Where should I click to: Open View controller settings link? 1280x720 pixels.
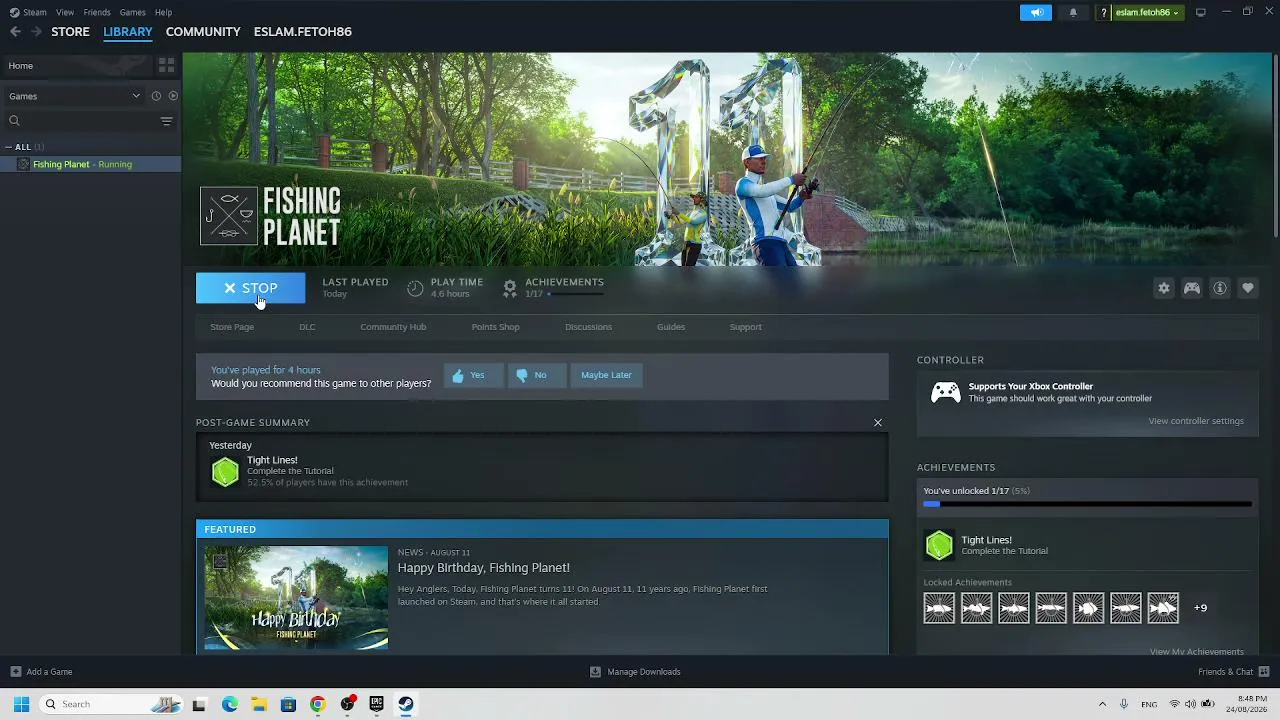(1196, 421)
